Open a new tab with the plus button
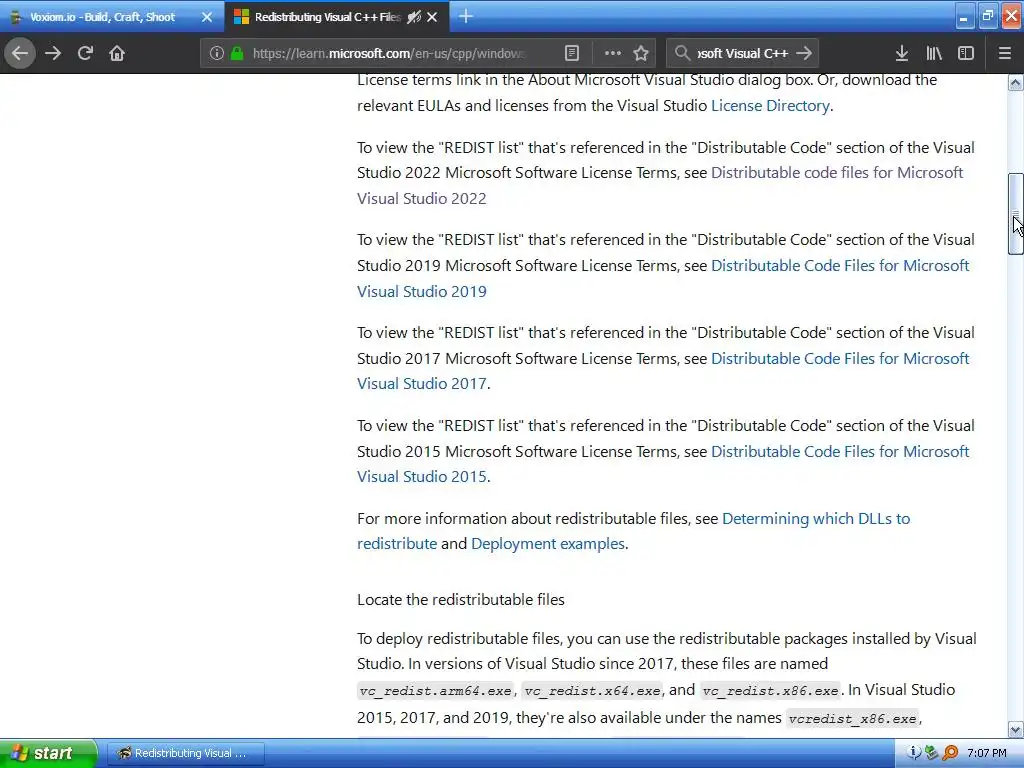The width and height of the screenshot is (1024, 768). pos(466,16)
